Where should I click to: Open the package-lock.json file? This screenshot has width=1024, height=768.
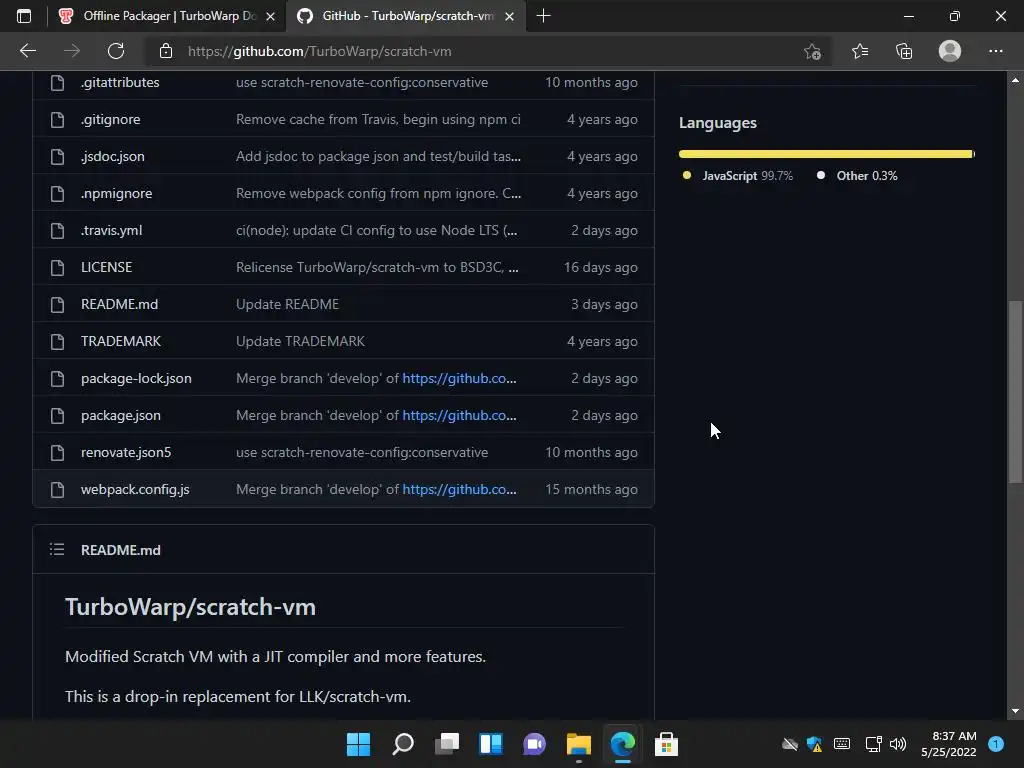(x=136, y=378)
